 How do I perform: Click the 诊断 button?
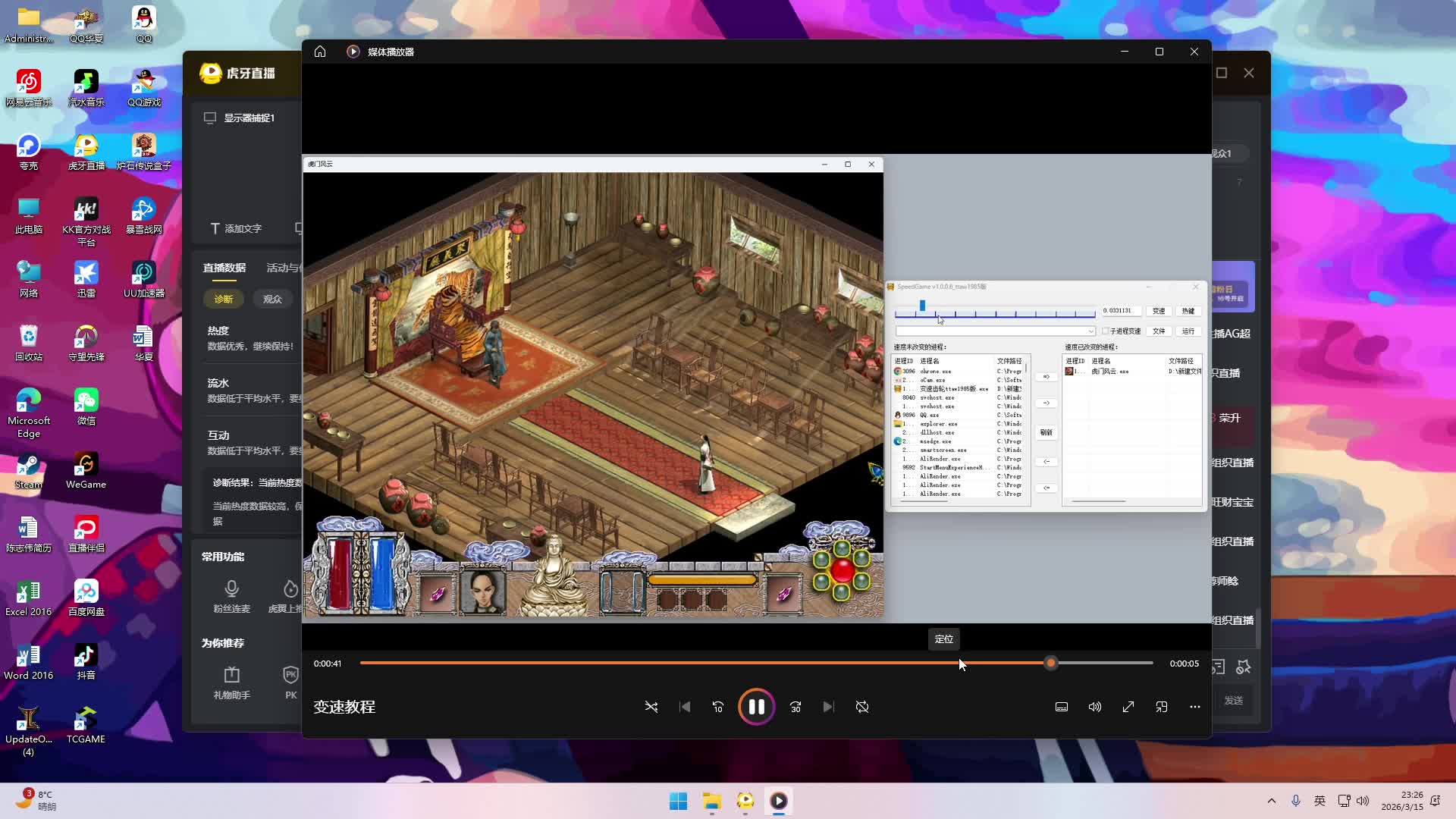[x=224, y=299]
